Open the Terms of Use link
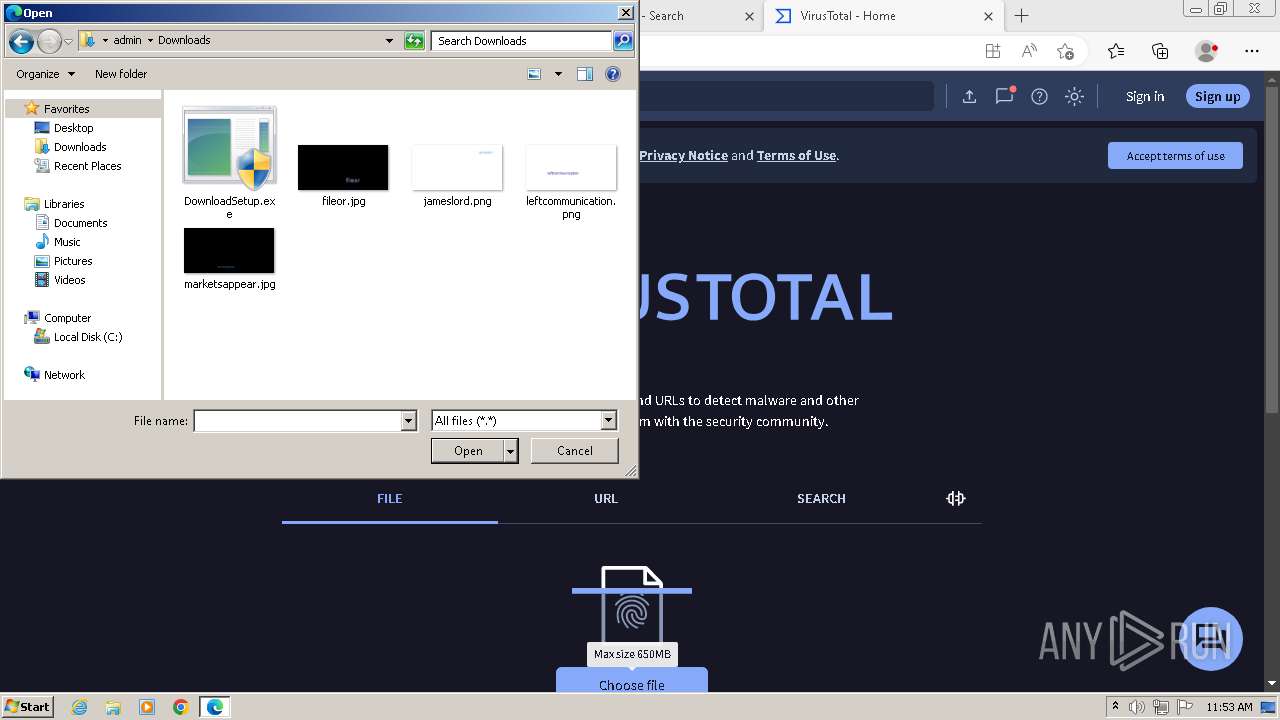Viewport: 1280px width, 720px height. (796, 156)
